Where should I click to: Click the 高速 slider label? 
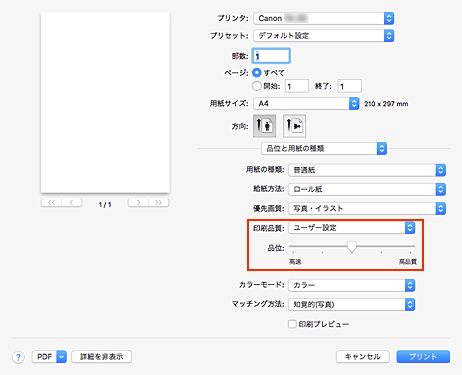(x=295, y=262)
